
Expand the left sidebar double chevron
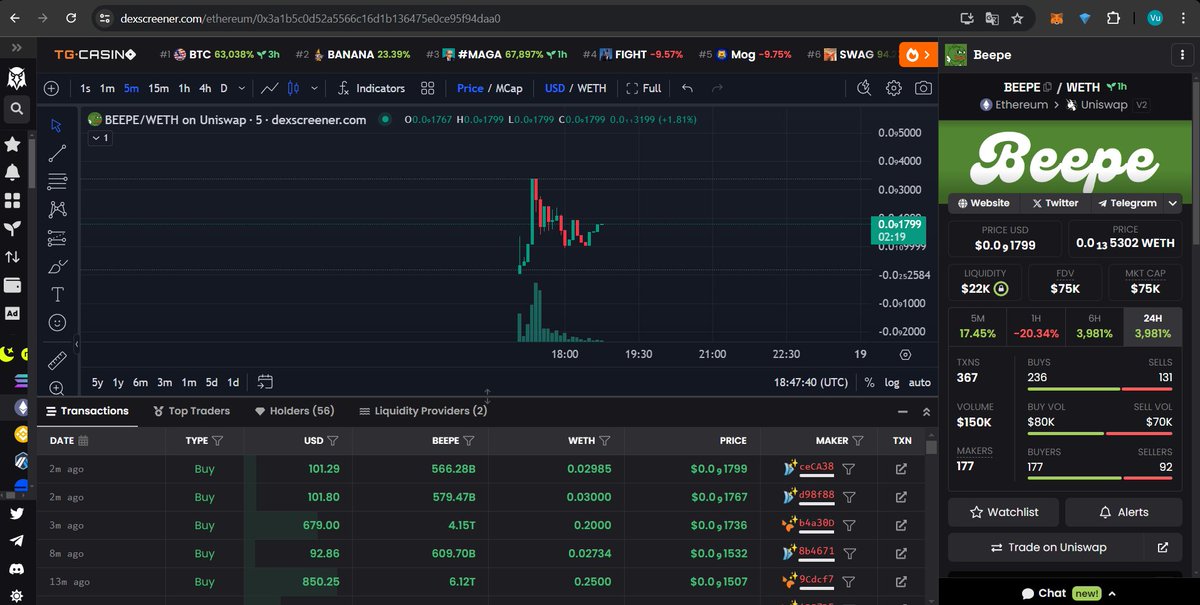pyautogui.click(x=17, y=47)
